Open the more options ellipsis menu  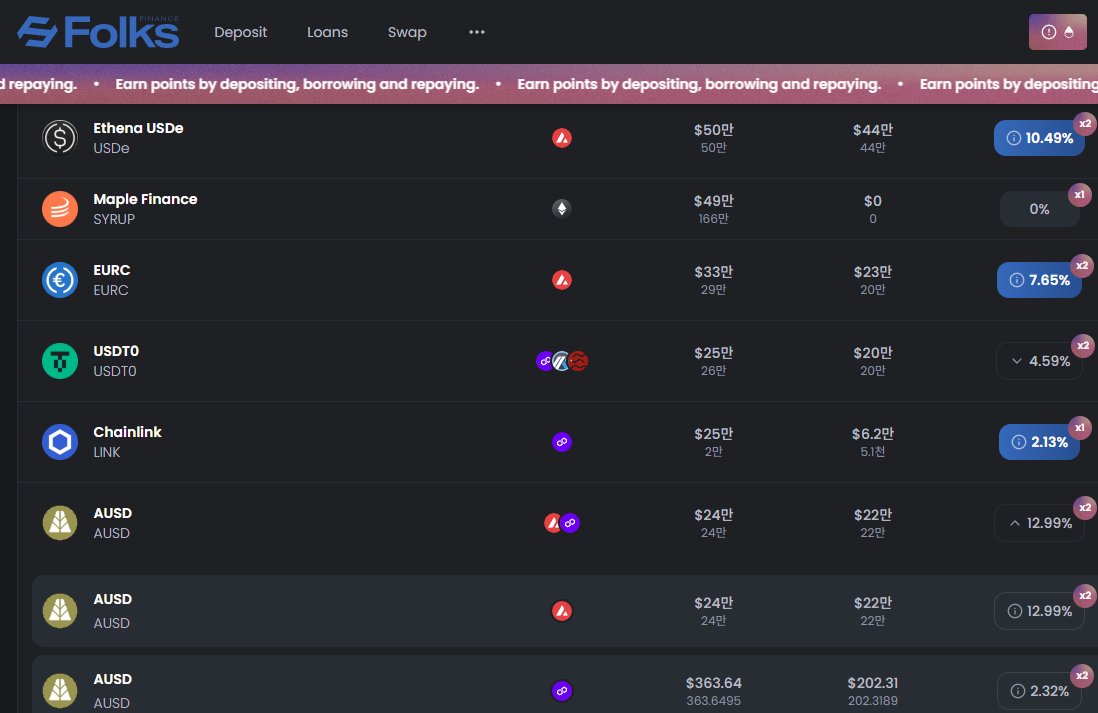coord(477,32)
